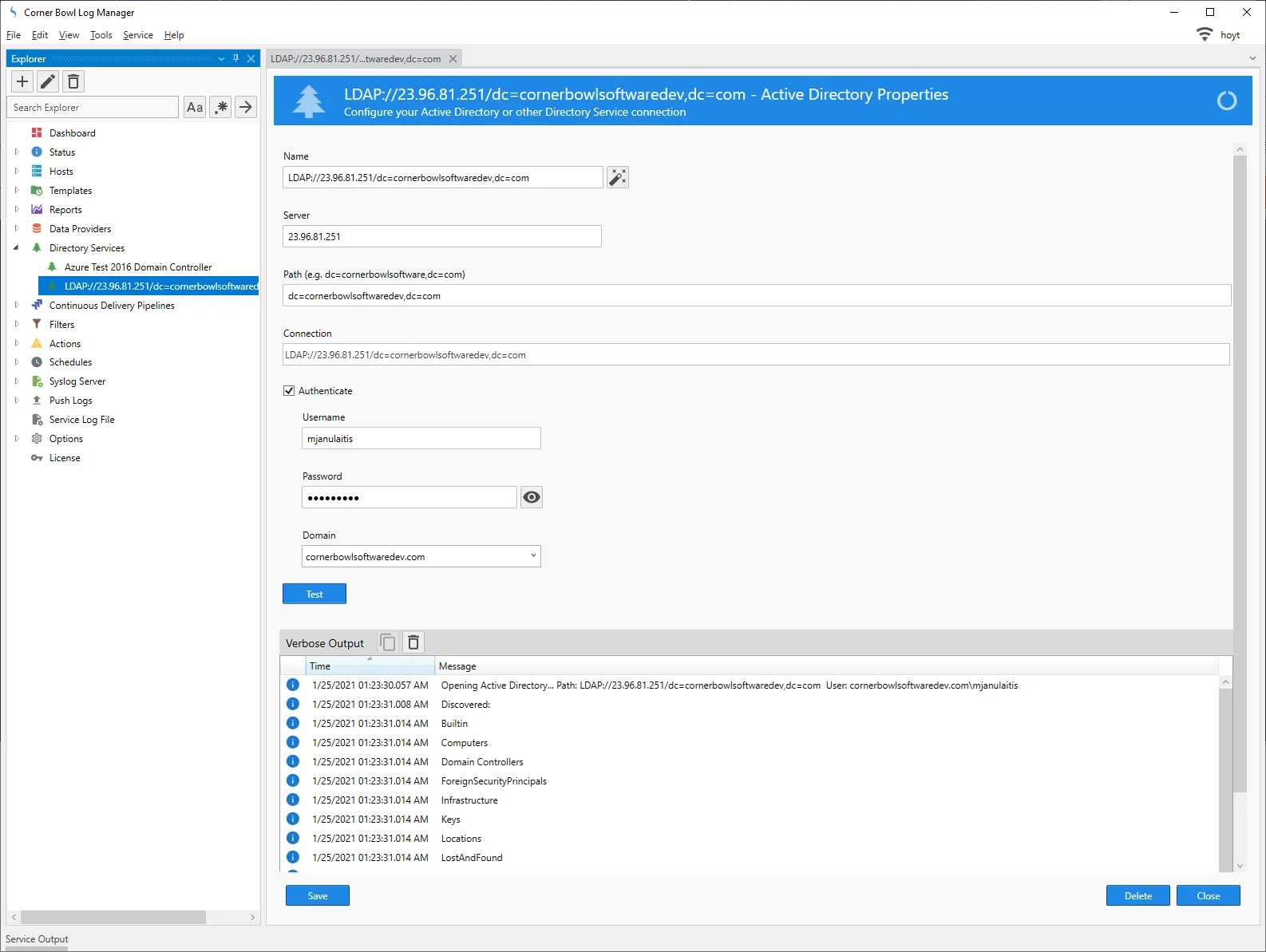This screenshot has height=952, width=1266.
Task: Click the magic wand icon beside Name field
Action: point(618,177)
